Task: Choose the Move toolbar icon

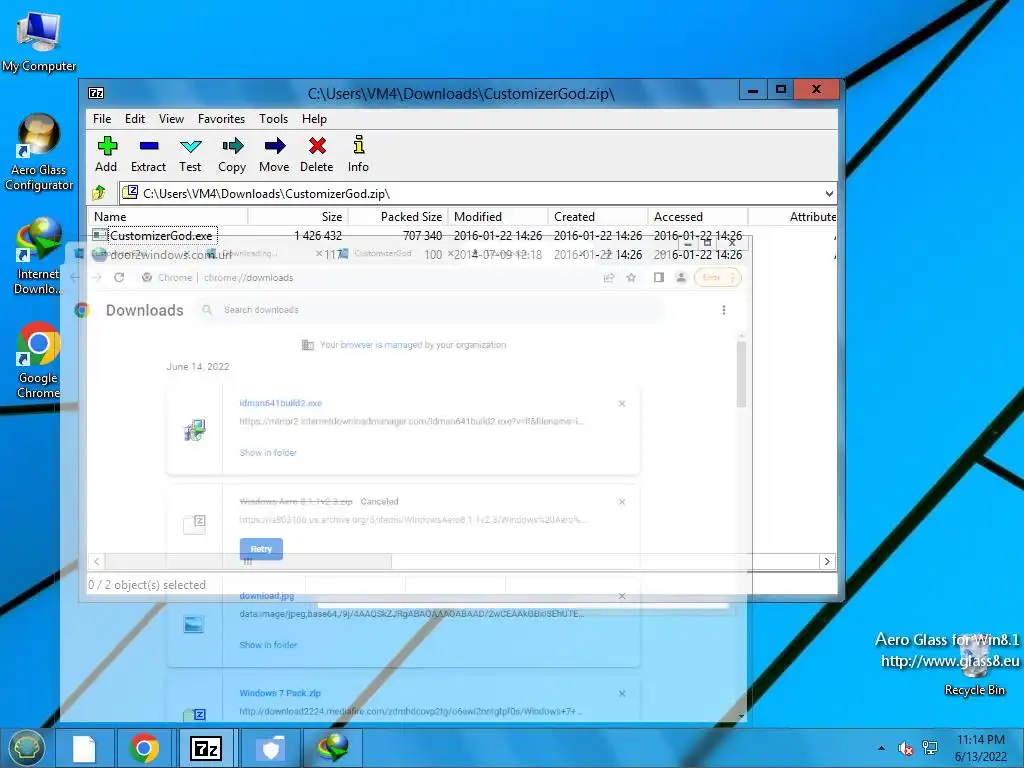Action: point(274,155)
